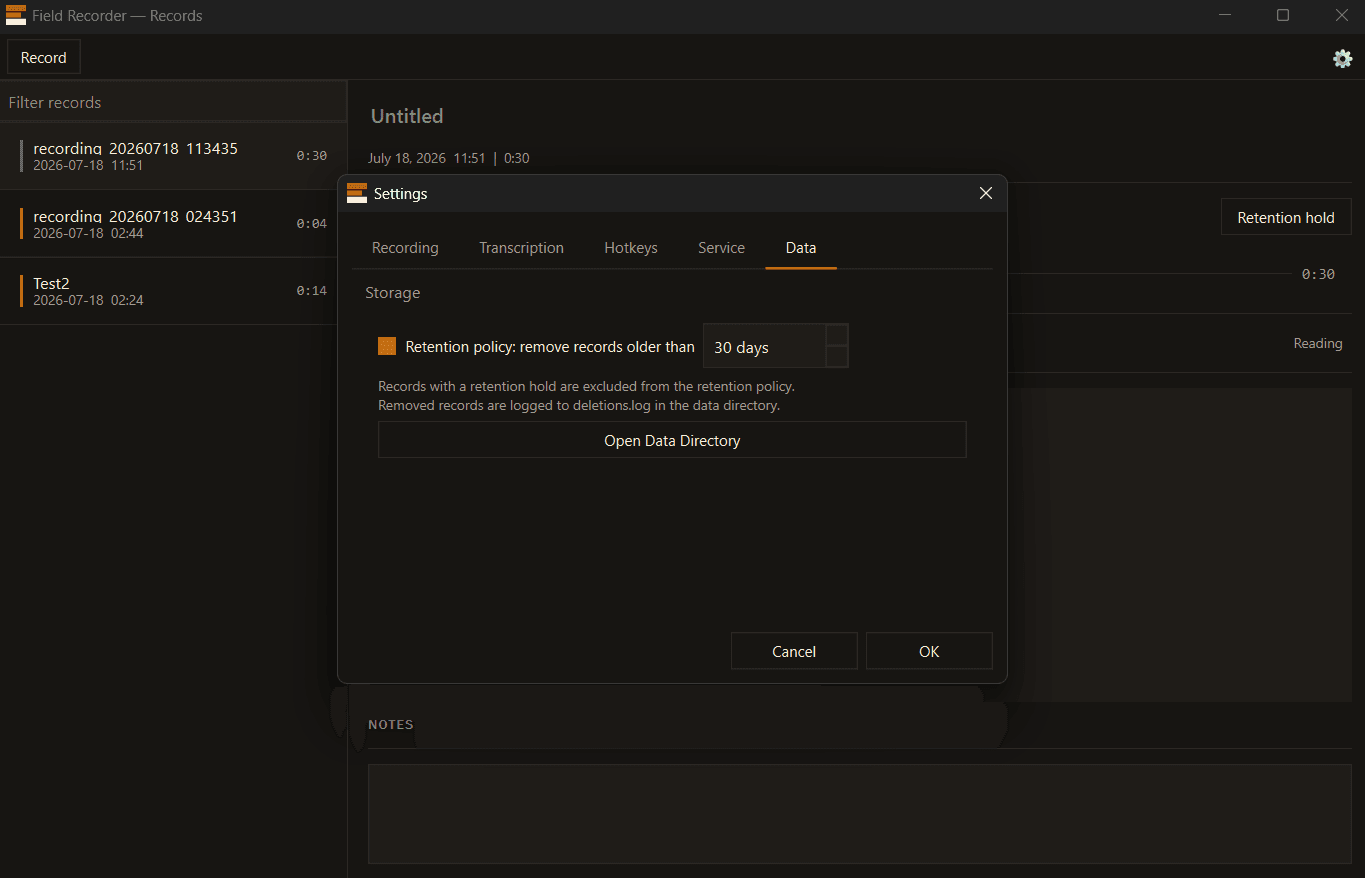1365x878 pixels.
Task: Click the Storage section heading
Action: click(x=393, y=293)
